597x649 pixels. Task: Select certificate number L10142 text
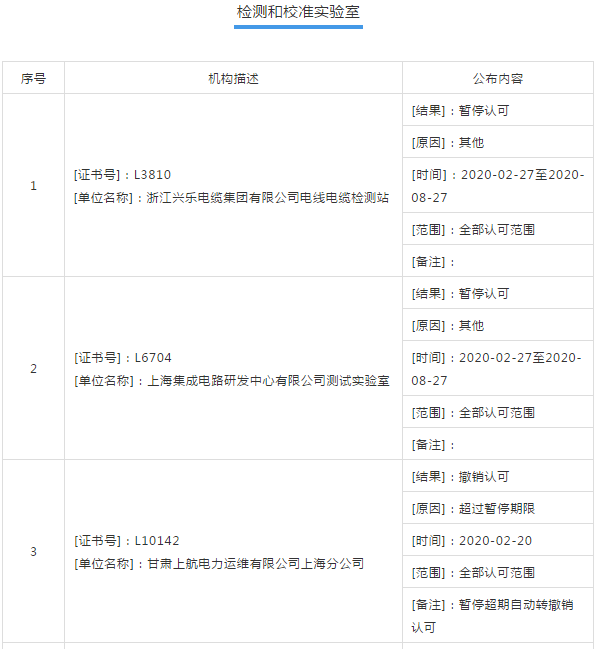click(157, 541)
